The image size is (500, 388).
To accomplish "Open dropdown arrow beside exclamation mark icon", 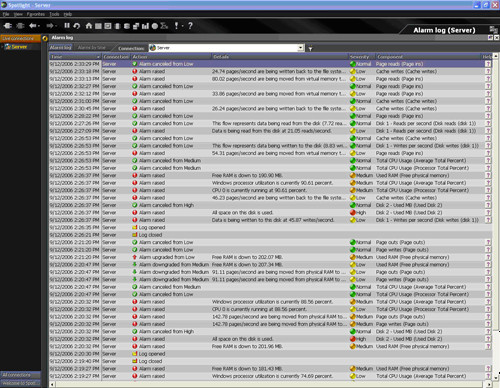I will (182, 26).
